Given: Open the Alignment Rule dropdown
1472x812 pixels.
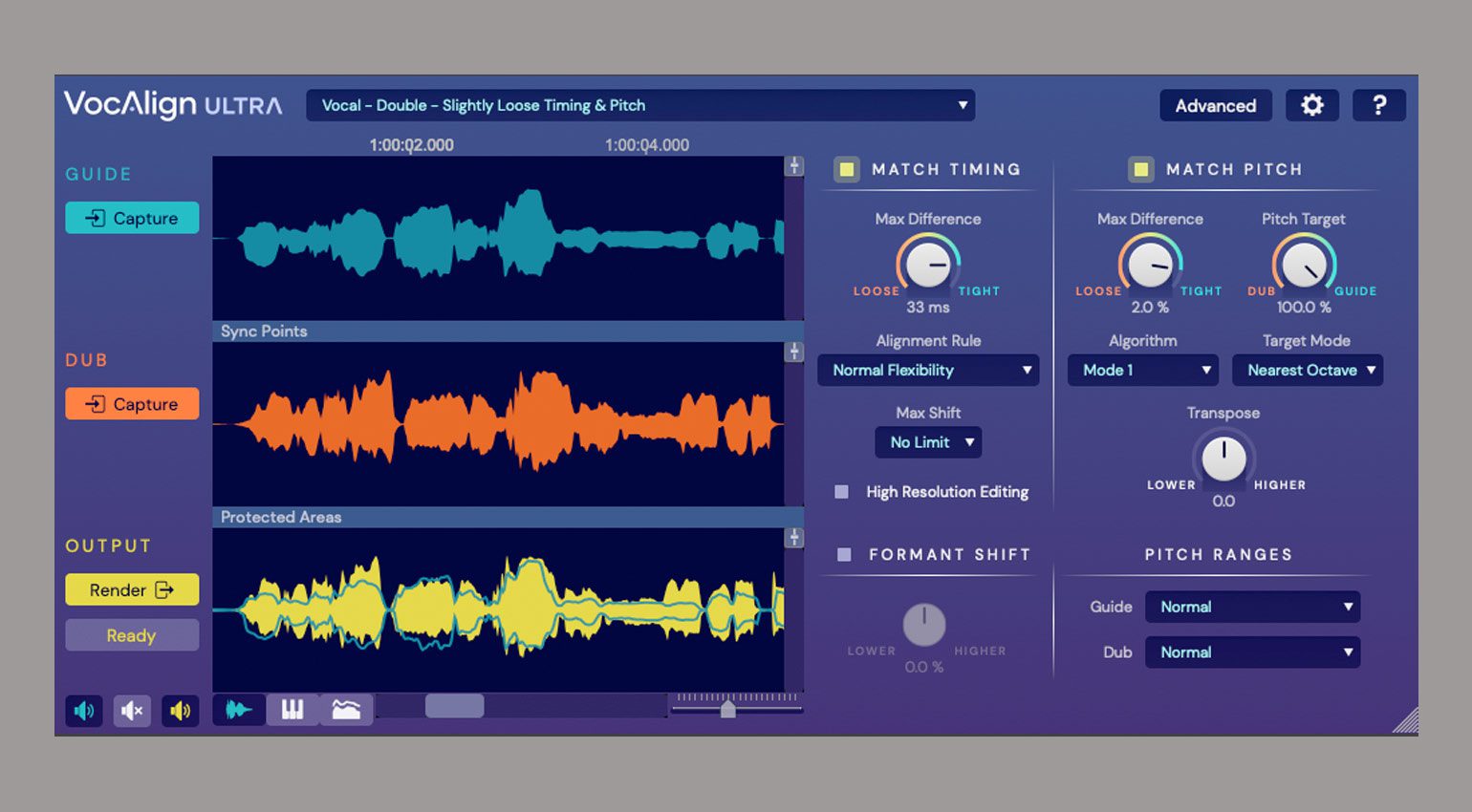Looking at the screenshot, I should pyautogui.click(x=928, y=371).
